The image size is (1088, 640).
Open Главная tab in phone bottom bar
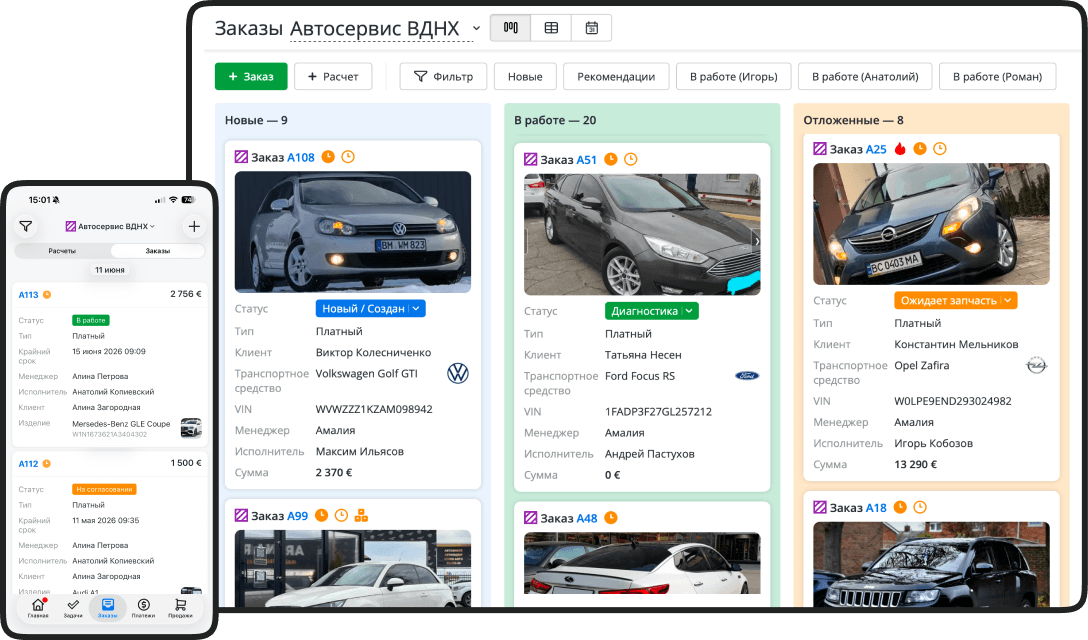click(x=38, y=608)
